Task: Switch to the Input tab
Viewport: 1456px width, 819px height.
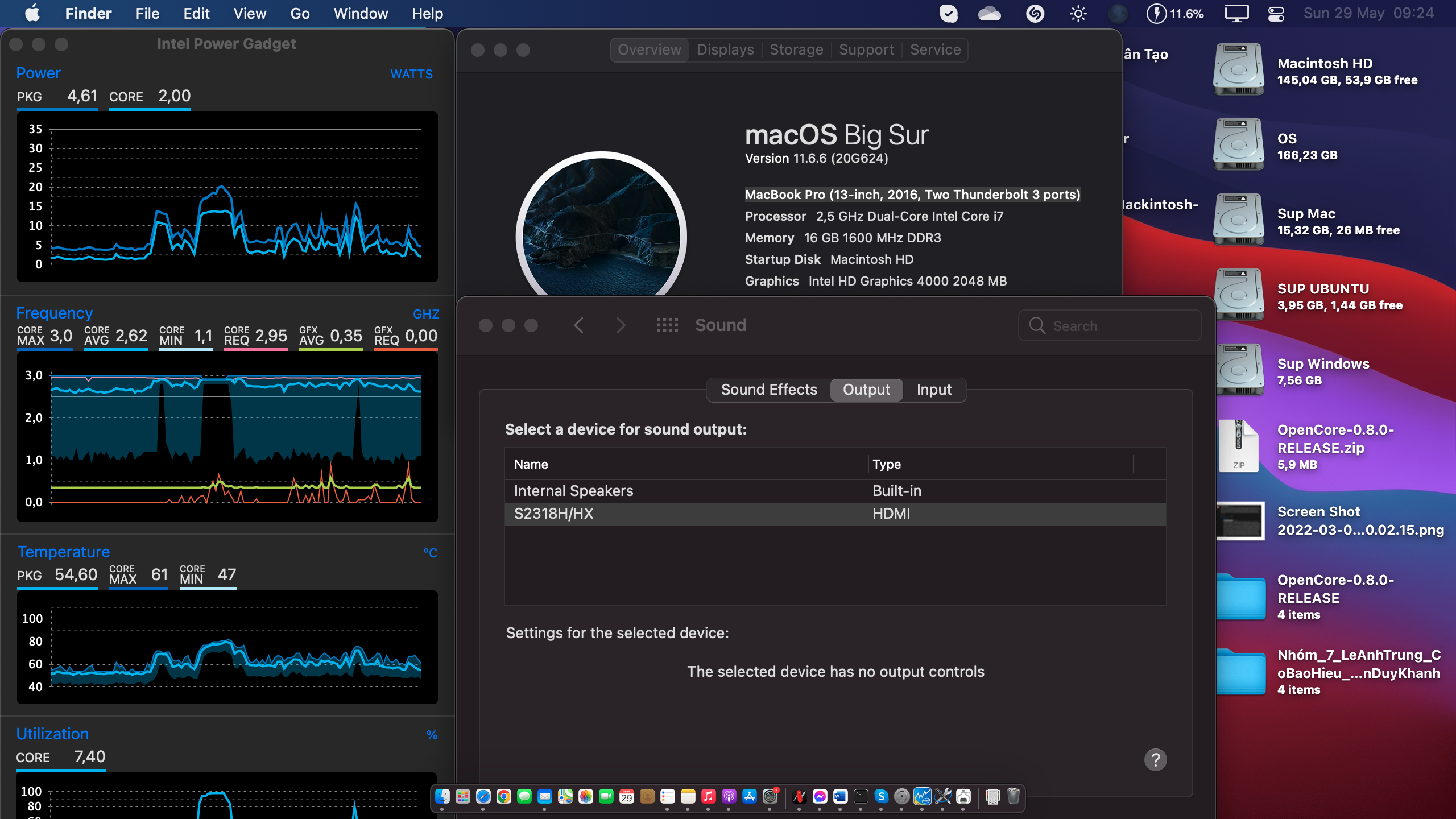Action: (933, 390)
